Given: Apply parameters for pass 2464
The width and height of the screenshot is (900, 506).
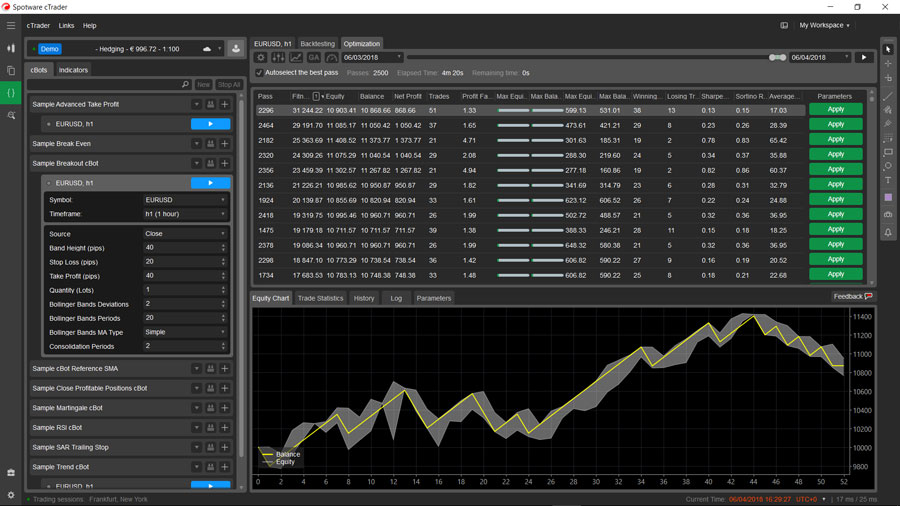Looking at the screenshot, I should pos(836,124).
